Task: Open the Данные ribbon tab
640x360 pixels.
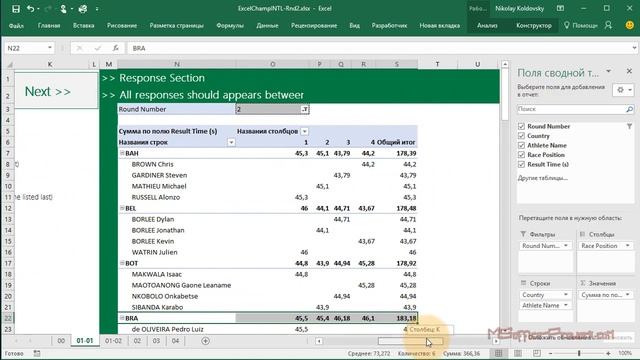Action: click(x=267, y=25)
